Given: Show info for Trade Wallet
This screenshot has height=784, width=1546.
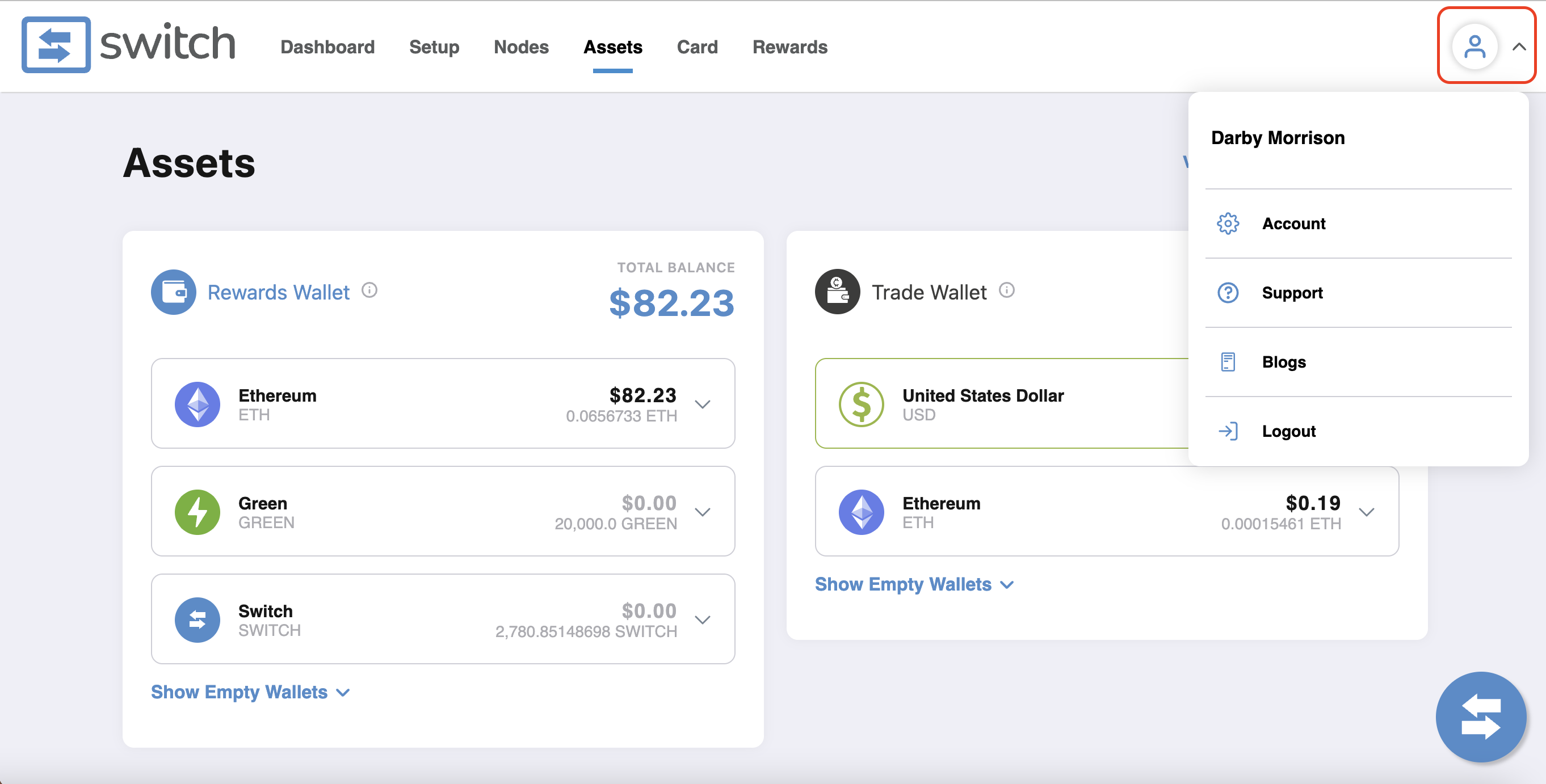Looking at the screenshot, I should 1006,290.
